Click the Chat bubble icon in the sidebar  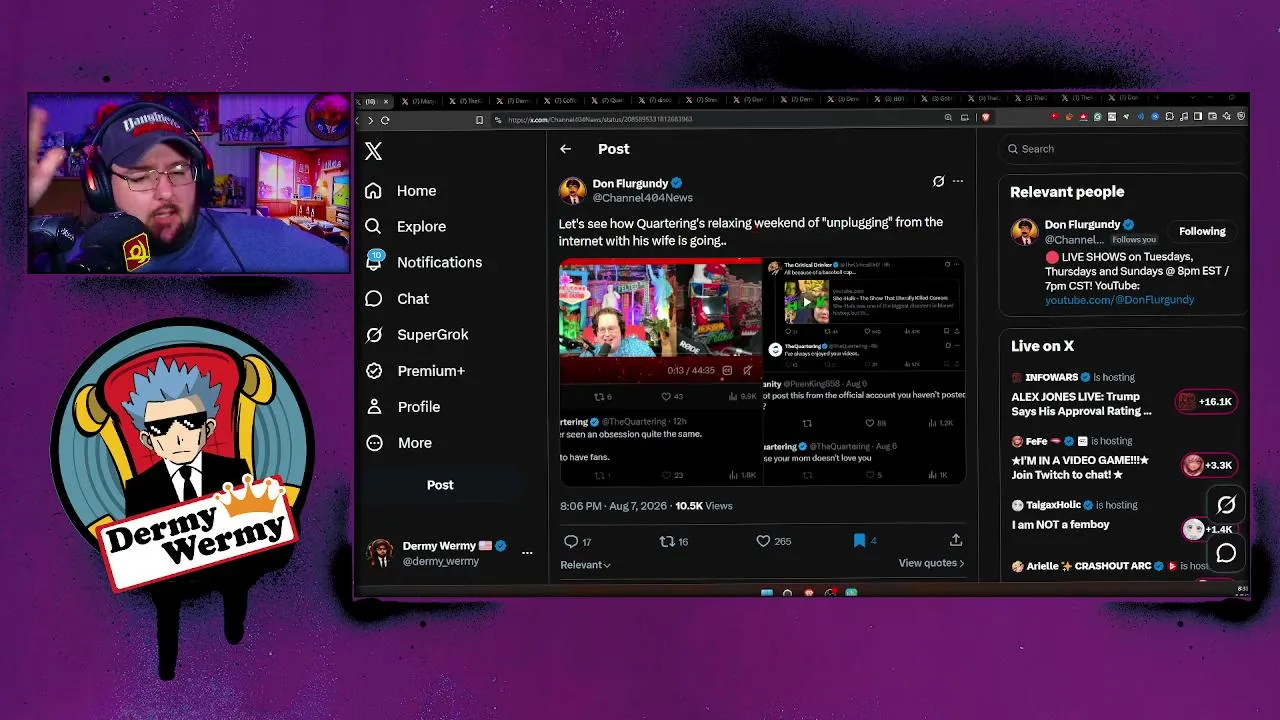click(x=373, y=299)
